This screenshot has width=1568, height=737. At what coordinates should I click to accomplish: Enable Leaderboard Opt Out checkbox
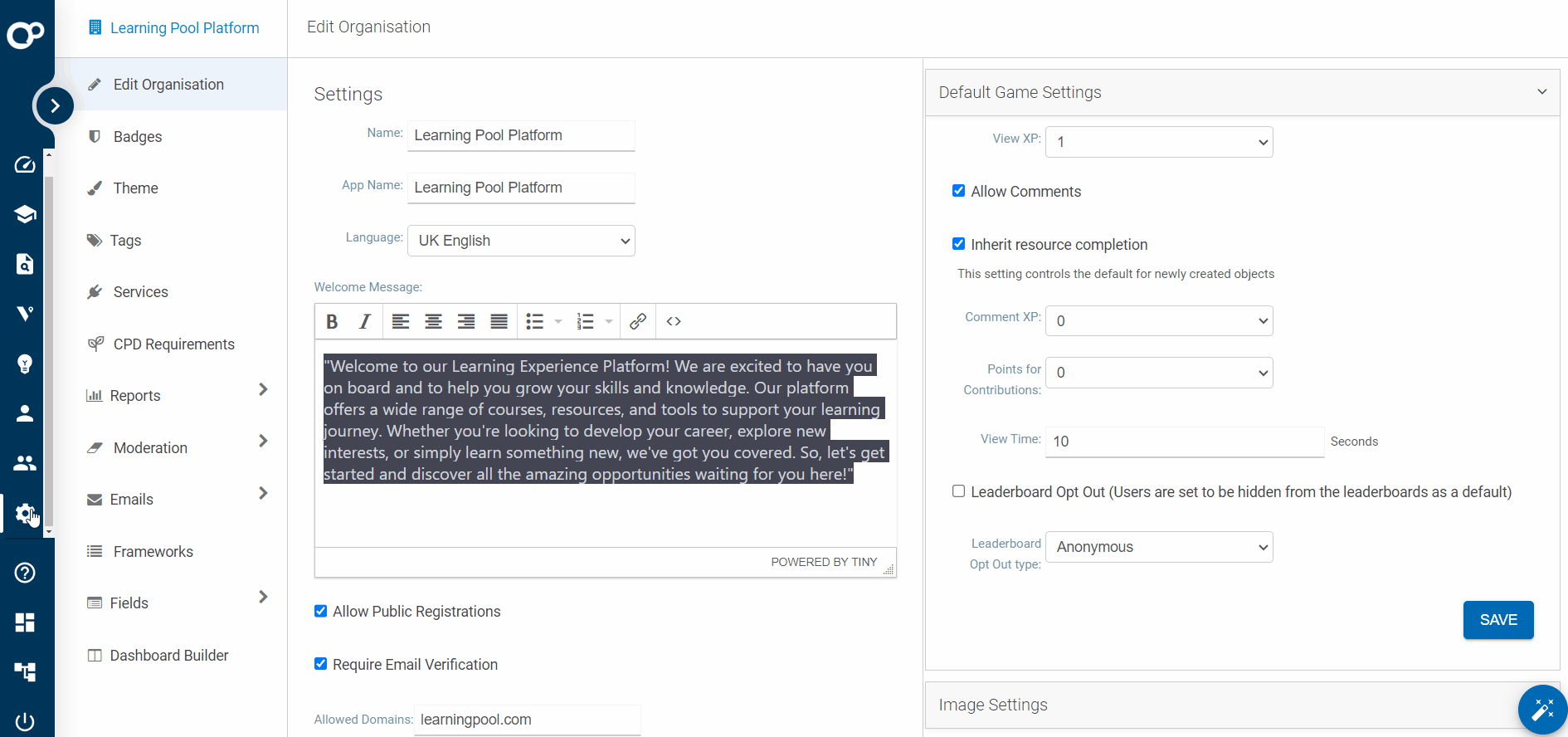(x=959, y=491)
